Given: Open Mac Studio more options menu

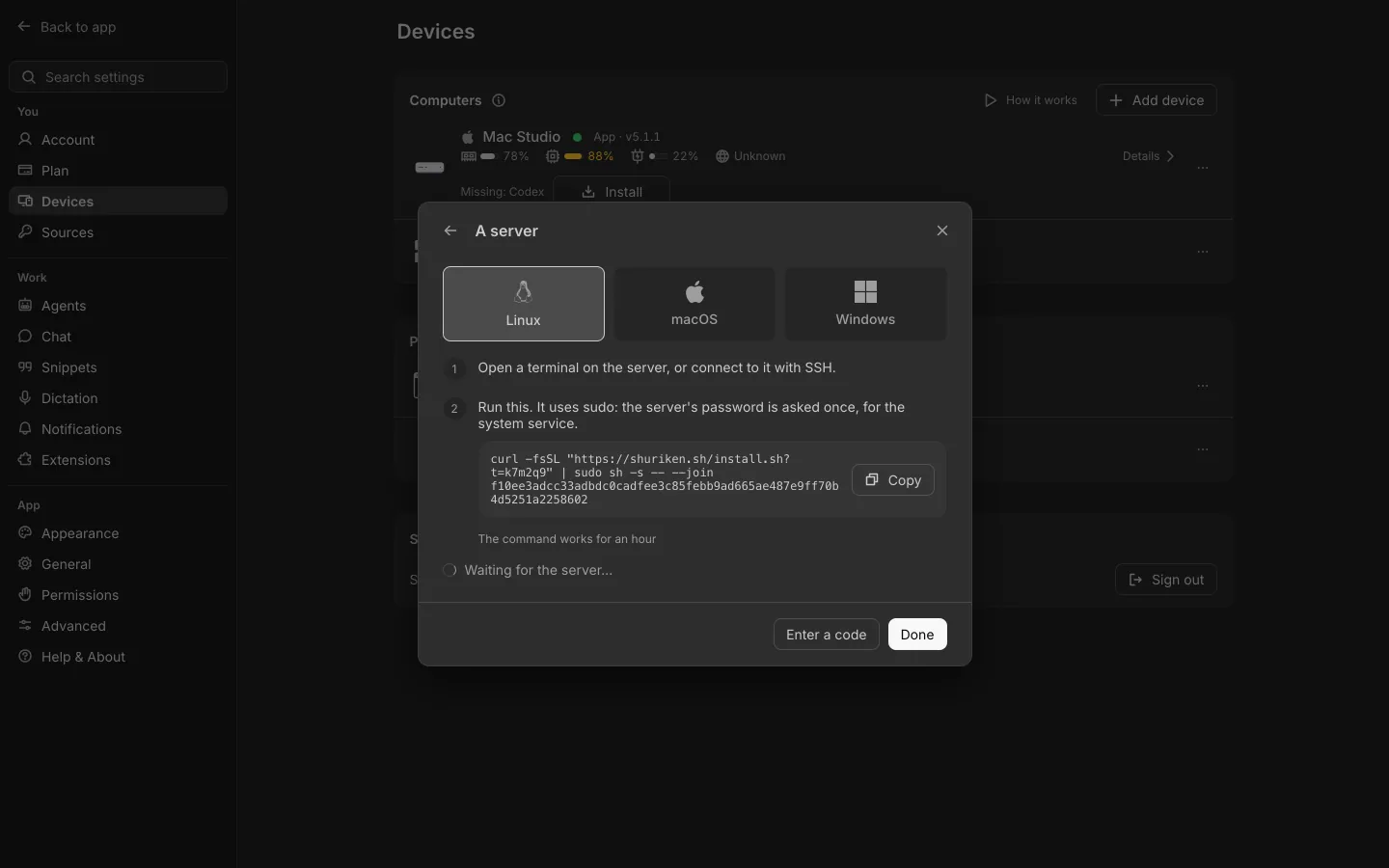Looking at the screenshot, I should (1203, 168).
